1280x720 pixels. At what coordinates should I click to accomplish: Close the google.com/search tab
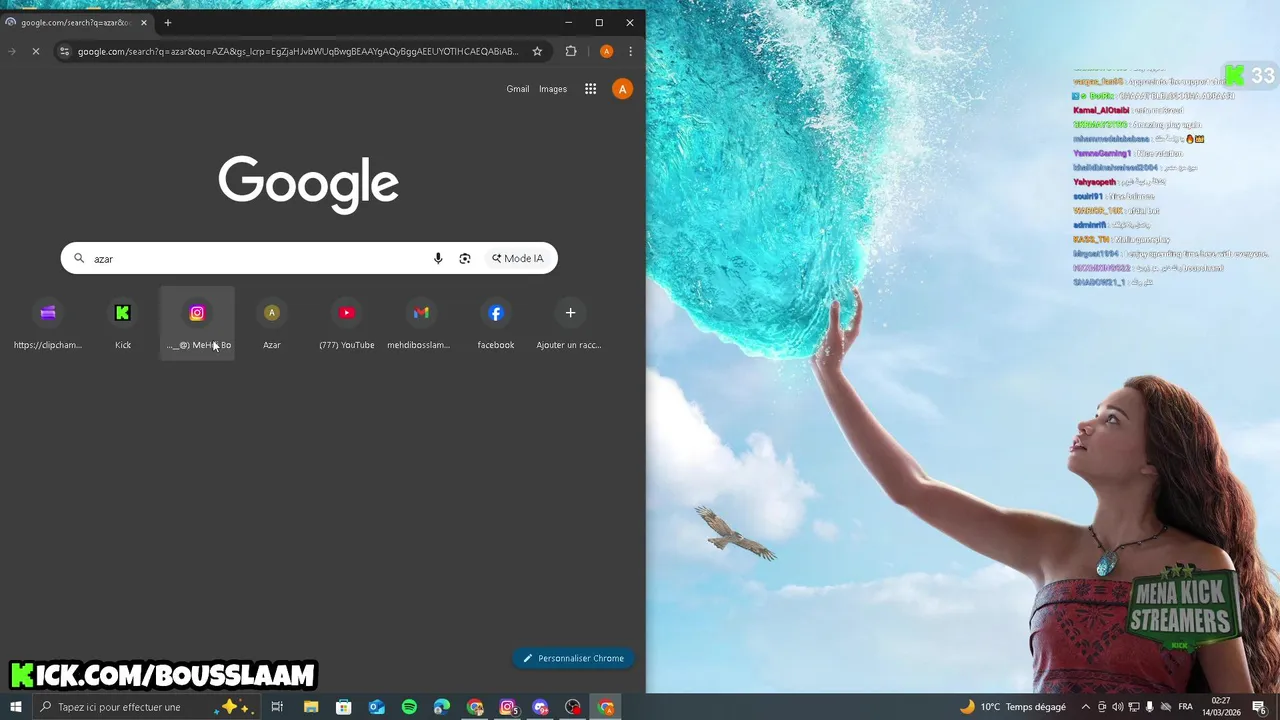coord(144,22)
